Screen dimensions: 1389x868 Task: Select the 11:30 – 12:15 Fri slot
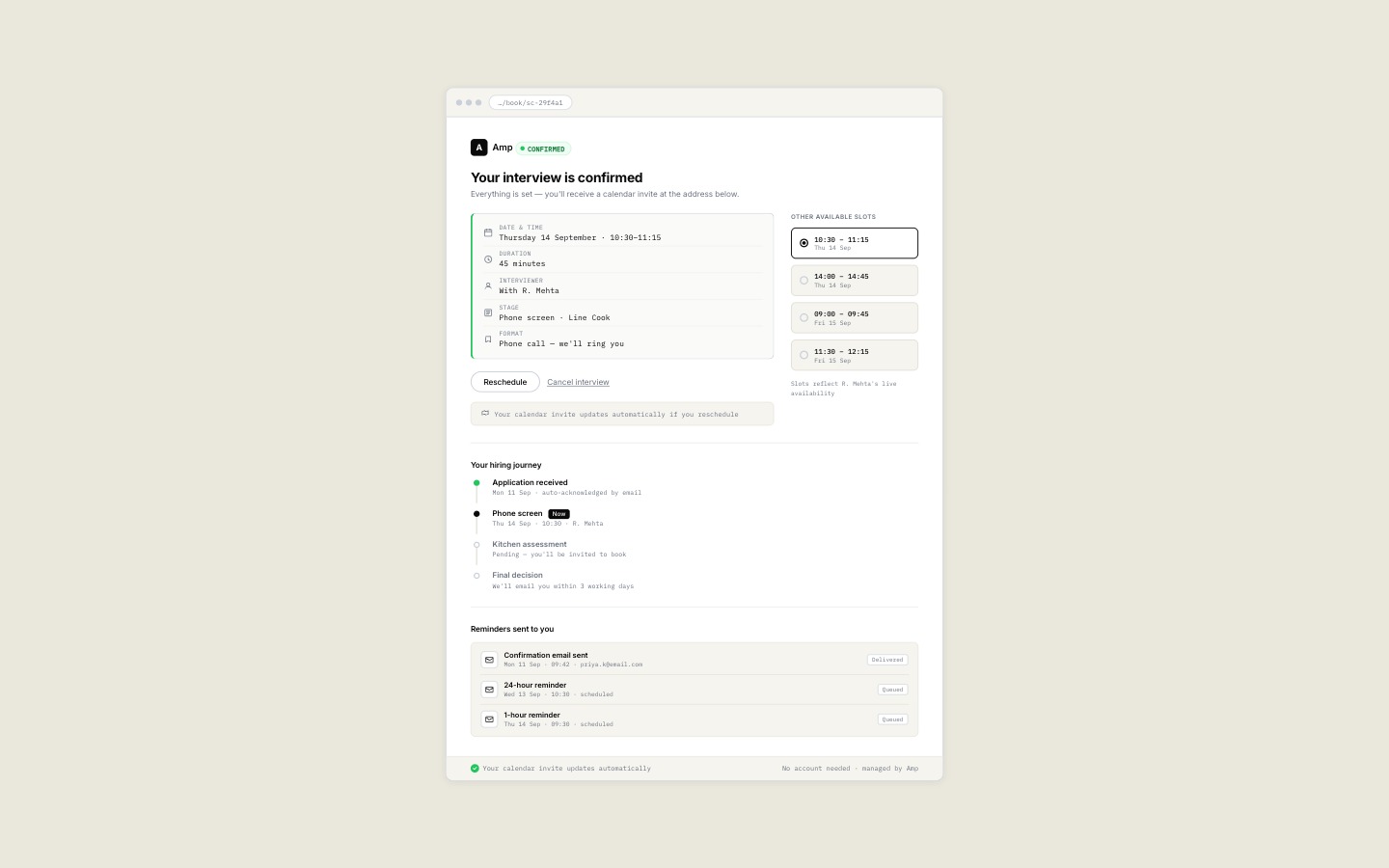coord(855,355)
